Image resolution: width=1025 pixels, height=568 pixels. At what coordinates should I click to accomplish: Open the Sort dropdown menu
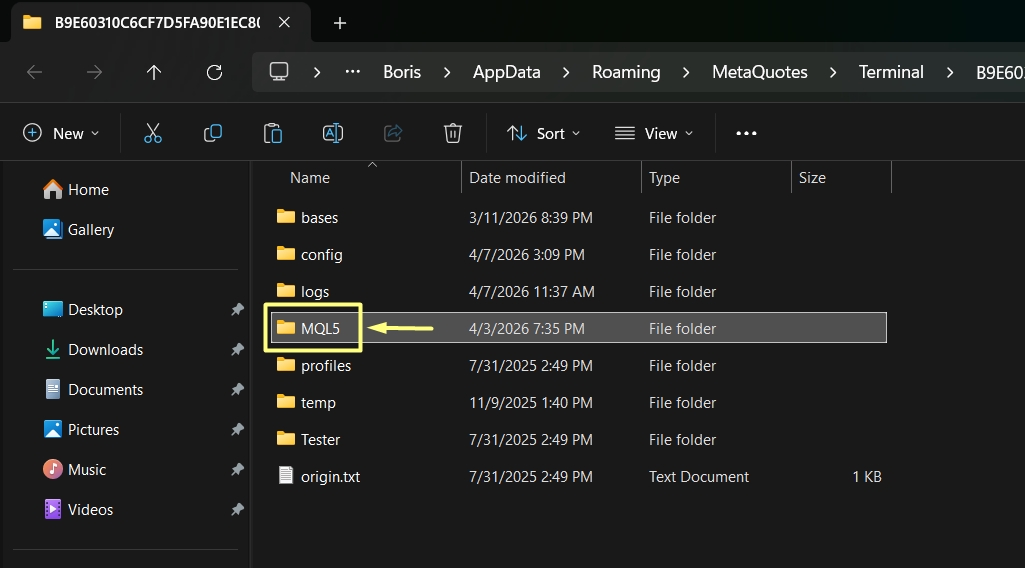[543, 133]
